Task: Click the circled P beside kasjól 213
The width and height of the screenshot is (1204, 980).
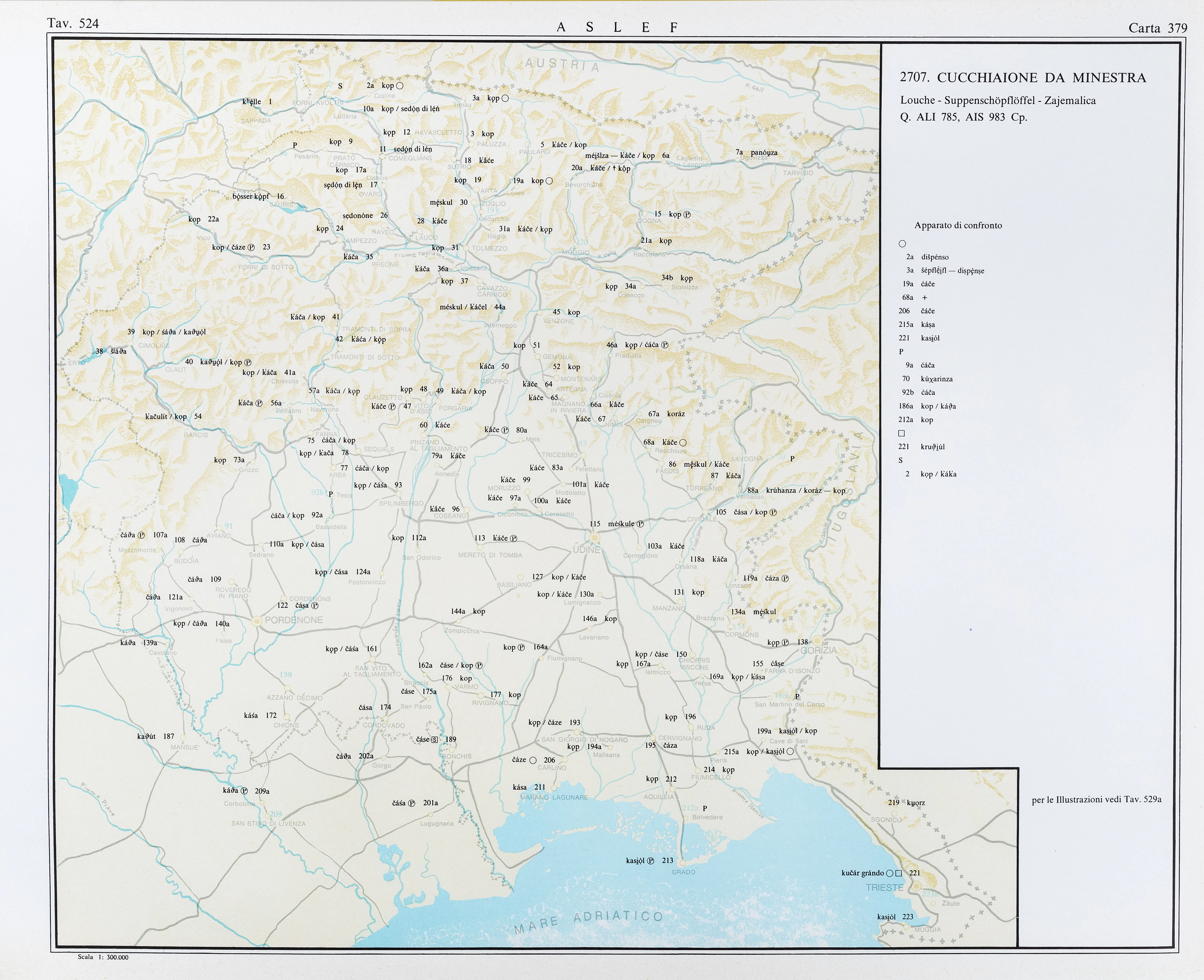Action: tap(651, 861)
